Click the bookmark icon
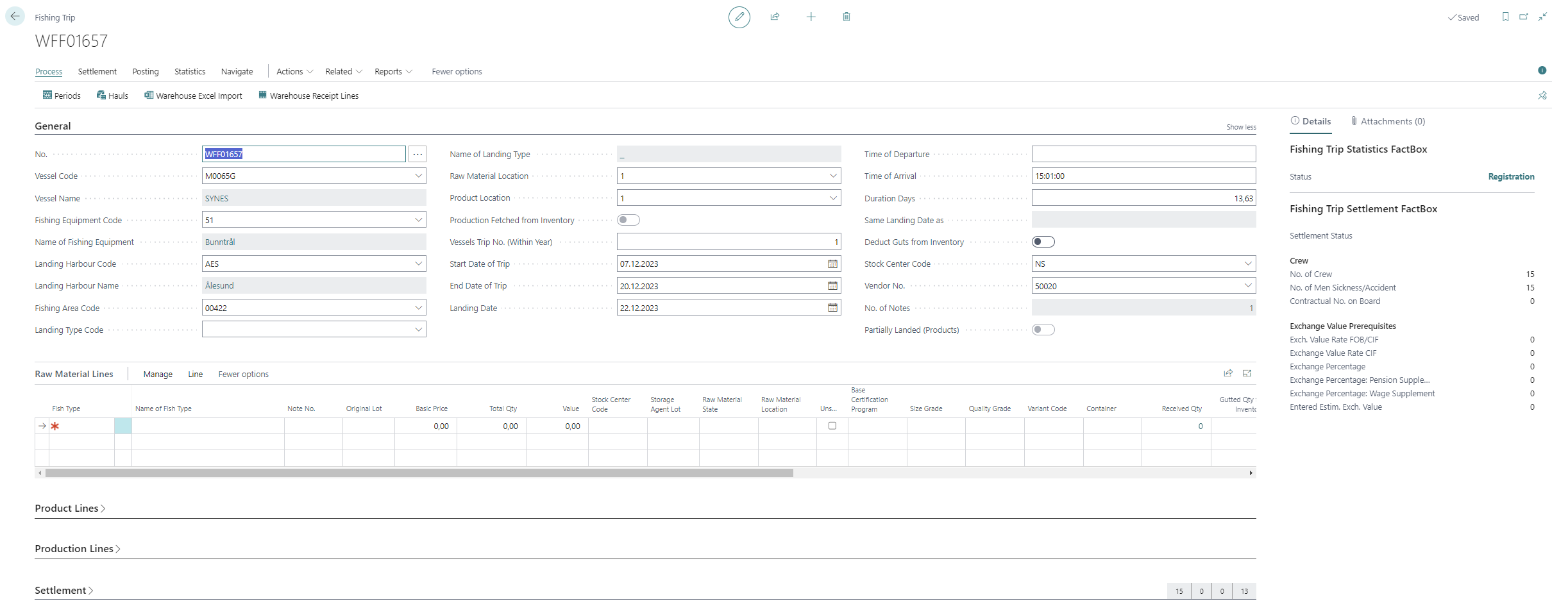The width and height of the screenshot is (1568, 606). pyautogui.click(x=1505, y=17)
